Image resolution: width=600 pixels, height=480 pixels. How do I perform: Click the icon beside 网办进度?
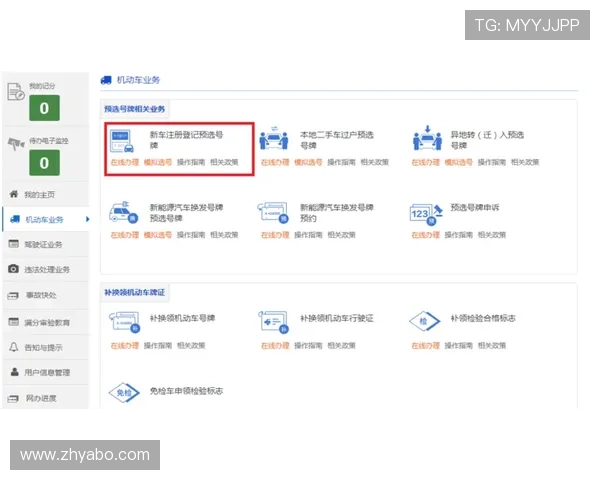pyautogui.click(x=13, y=398)
